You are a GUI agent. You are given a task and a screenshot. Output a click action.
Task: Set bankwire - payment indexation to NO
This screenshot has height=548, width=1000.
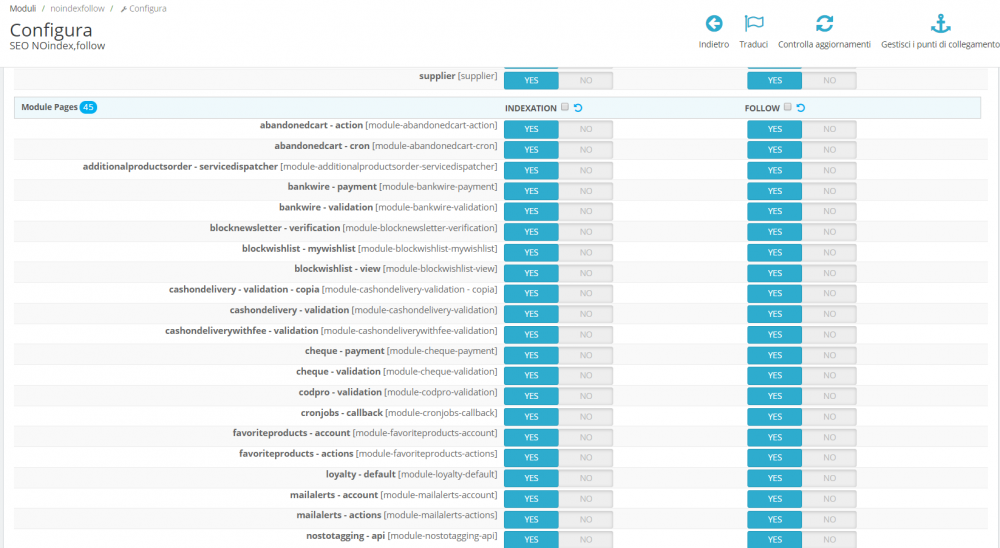pos(585,191)
